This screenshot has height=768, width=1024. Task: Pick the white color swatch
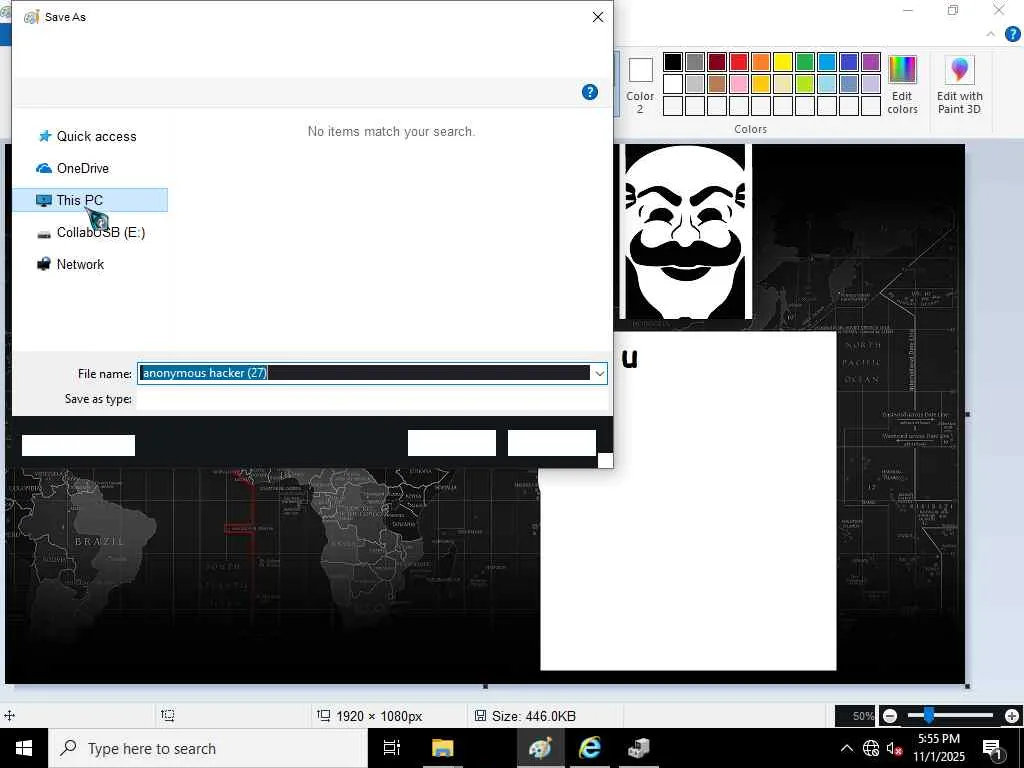click(673, 84)
